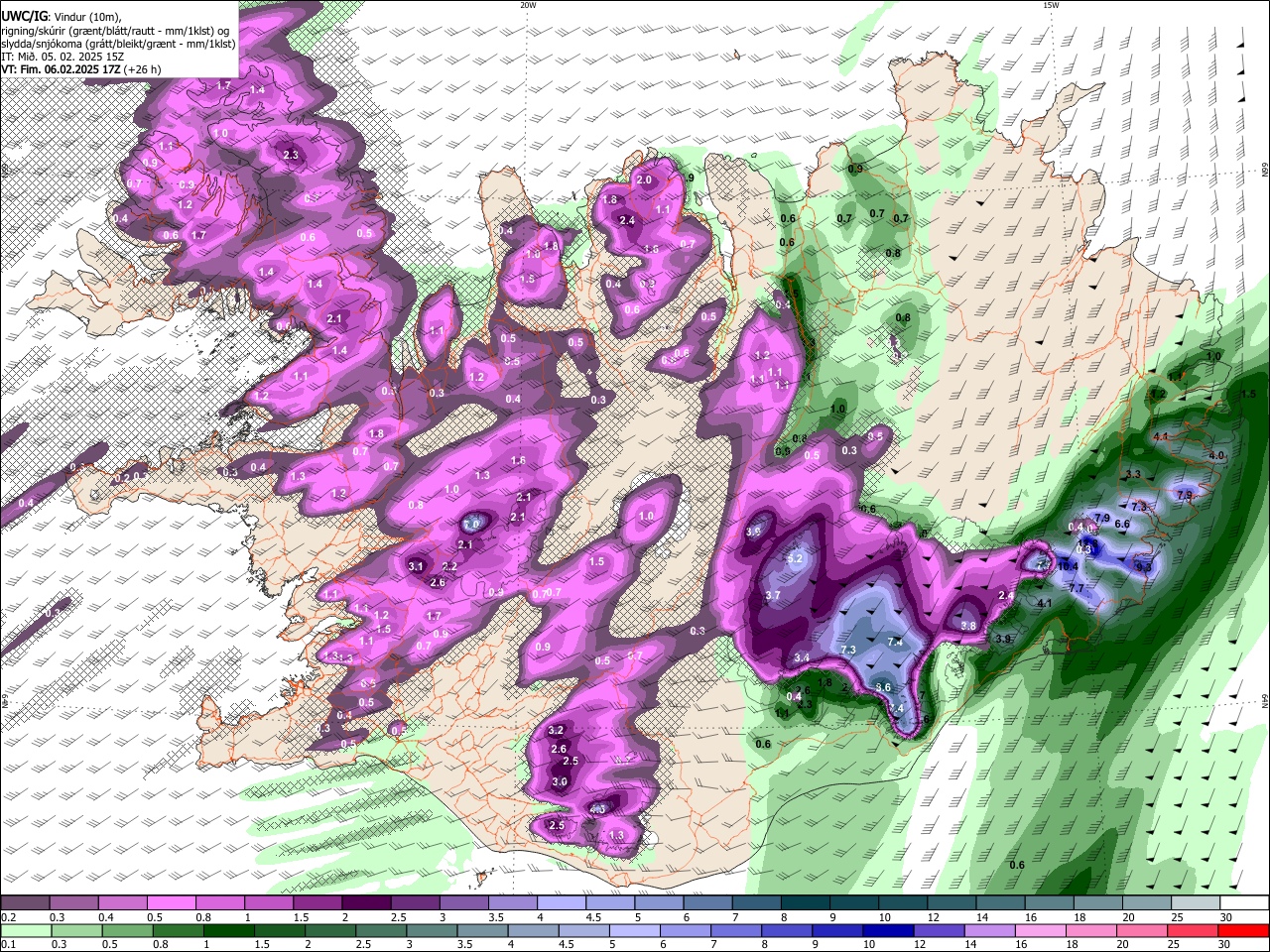The height and width of the screenshot is (952, 1270).
Task: Click the '5.2' snowfall value on the map
Action: coord(794,559)
